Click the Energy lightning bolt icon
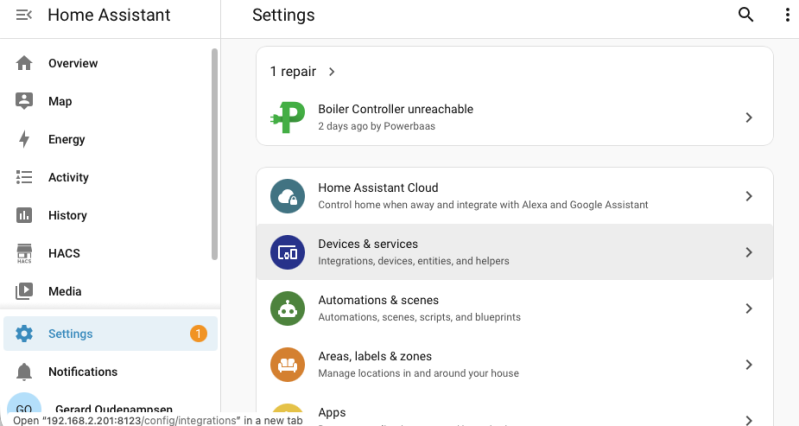The height and width of the screenshot is (426, 799). click(24, 139)
